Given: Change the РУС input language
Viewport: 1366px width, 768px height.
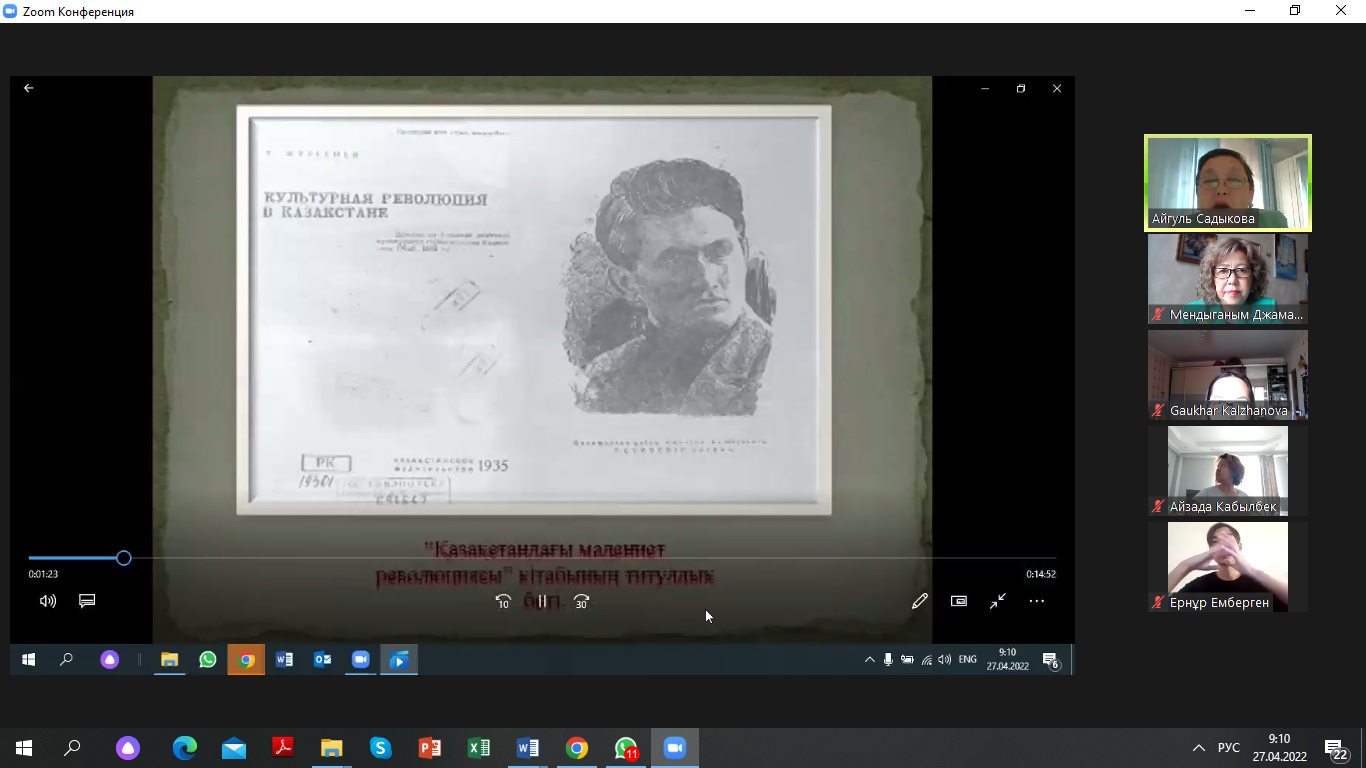Looking at the screenshot, I should (x=1229, y=748).
